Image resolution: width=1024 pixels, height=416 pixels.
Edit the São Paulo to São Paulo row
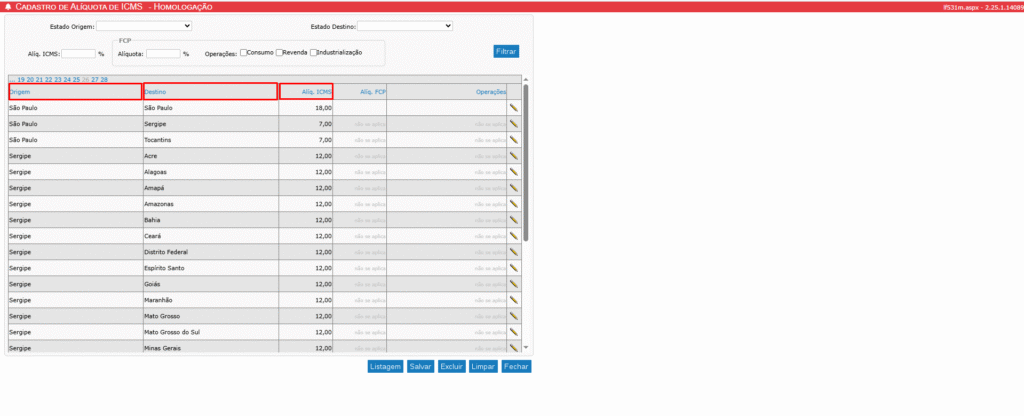514,107
